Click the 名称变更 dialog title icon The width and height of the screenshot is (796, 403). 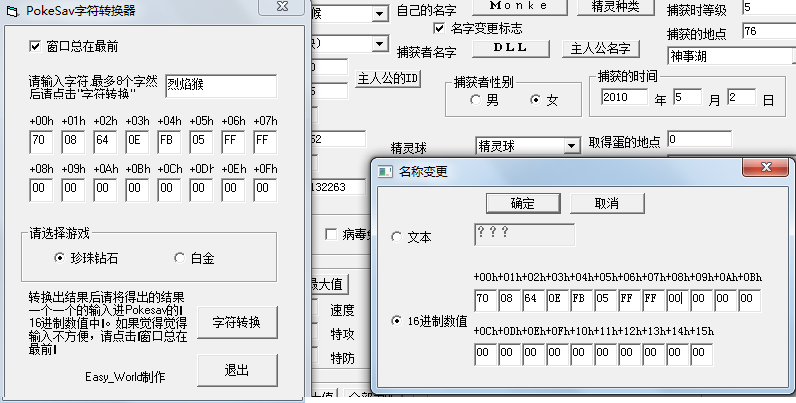386,172
